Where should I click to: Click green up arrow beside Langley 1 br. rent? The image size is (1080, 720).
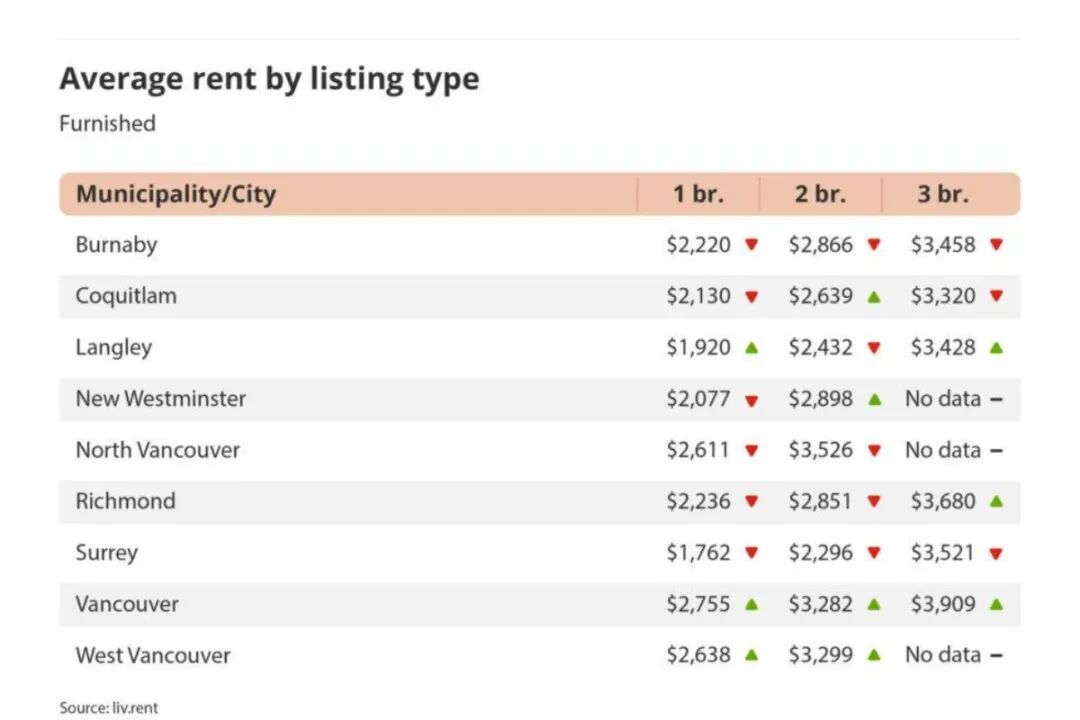752,347
